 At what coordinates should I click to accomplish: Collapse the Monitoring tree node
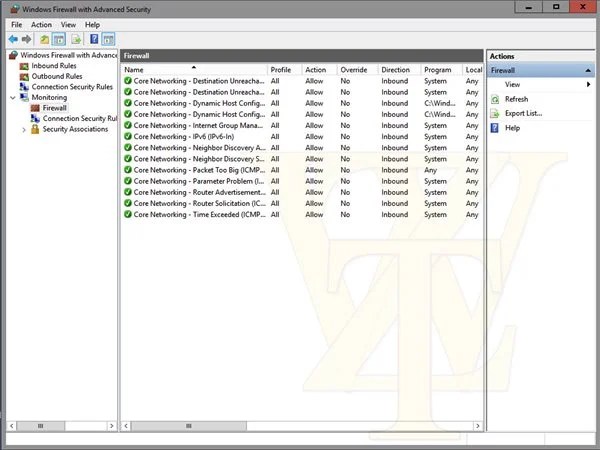click(x=13, y=98)
